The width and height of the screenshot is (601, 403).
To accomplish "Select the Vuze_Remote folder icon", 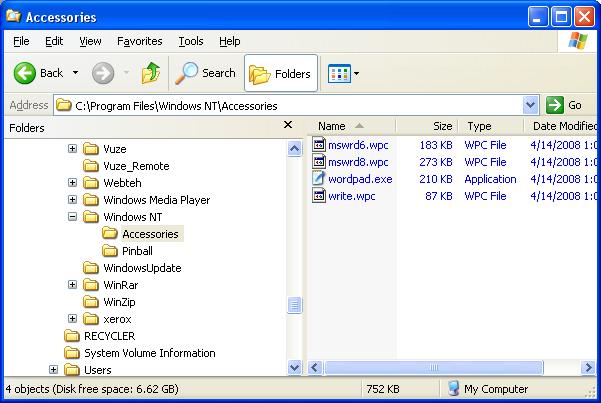I will click(x=91, y=166).
